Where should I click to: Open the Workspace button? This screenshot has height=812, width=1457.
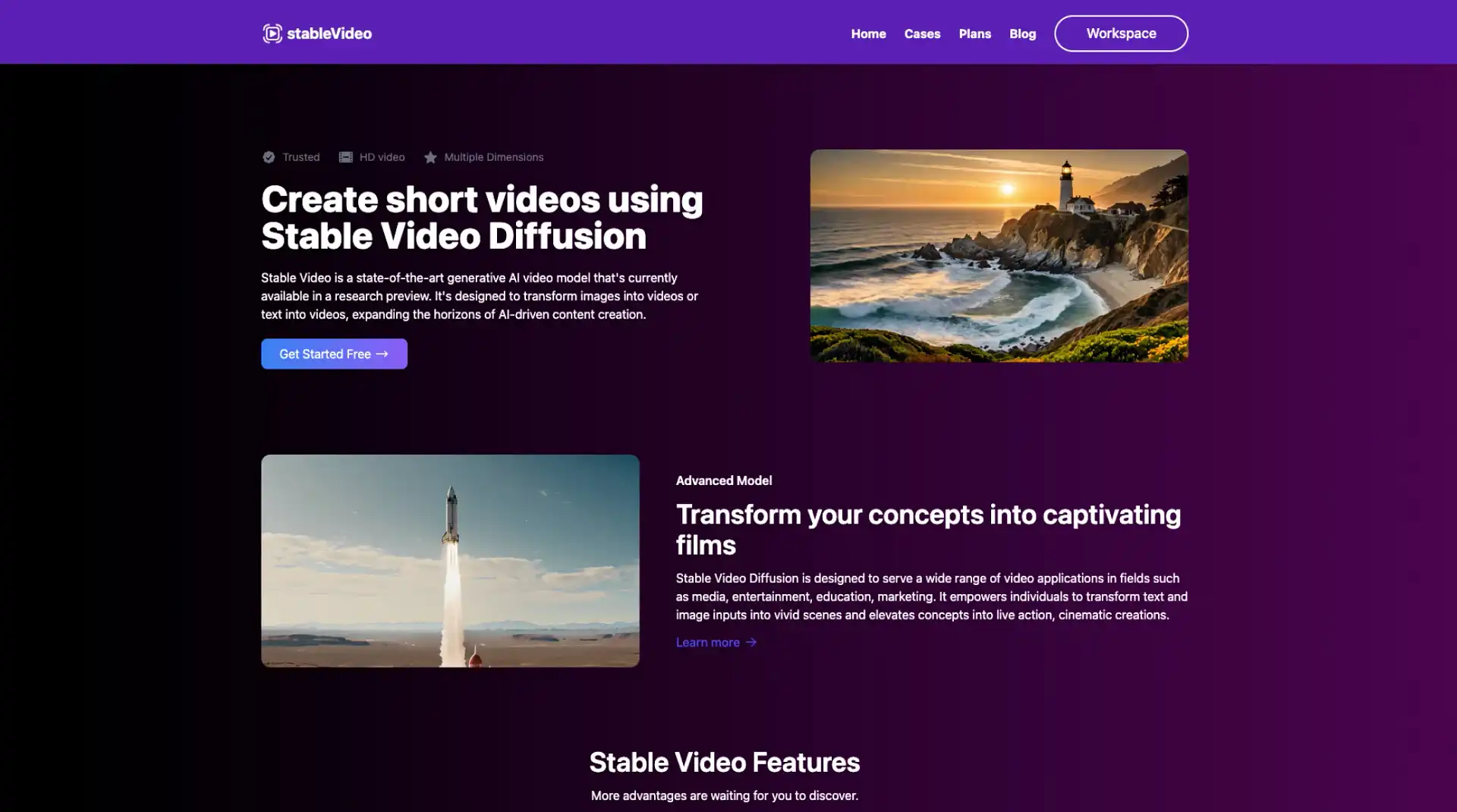(1121, 33)
